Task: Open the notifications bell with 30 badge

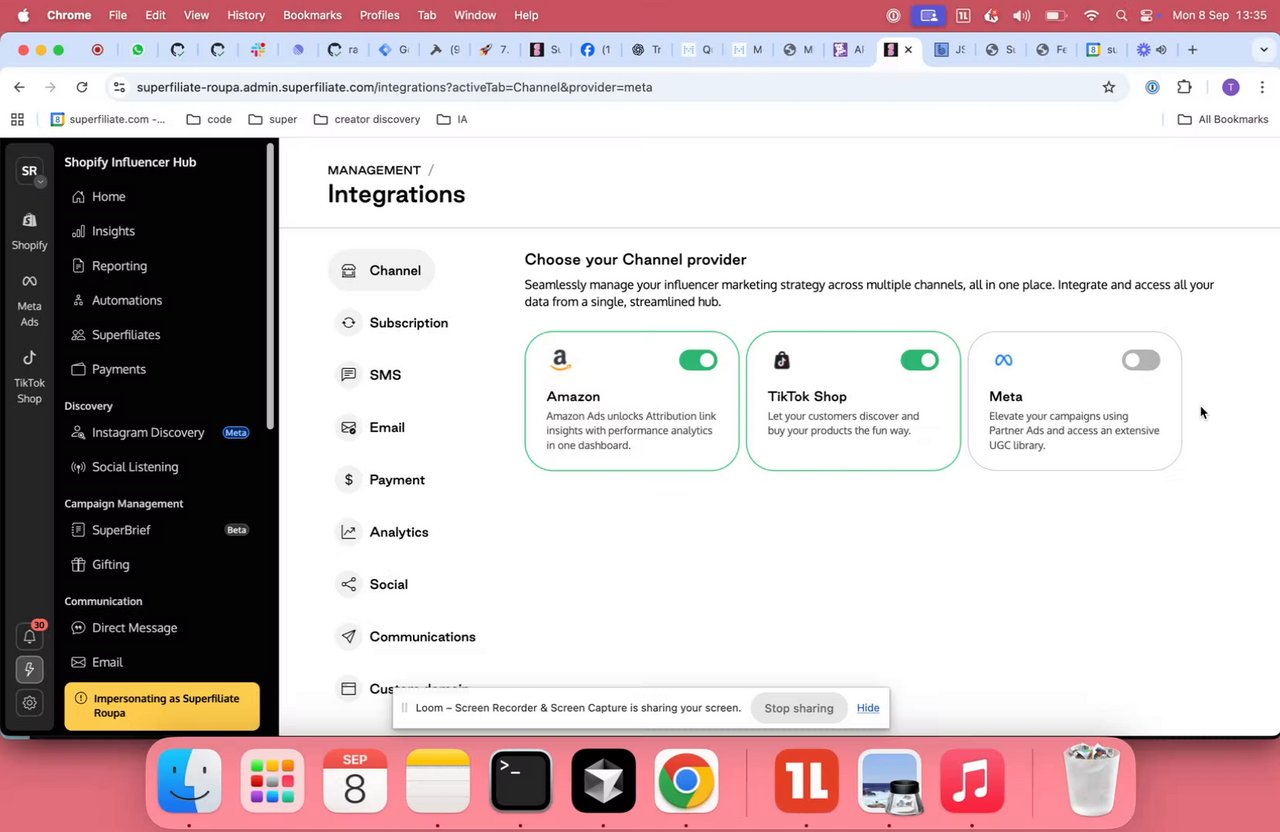Action: [30, 636]
